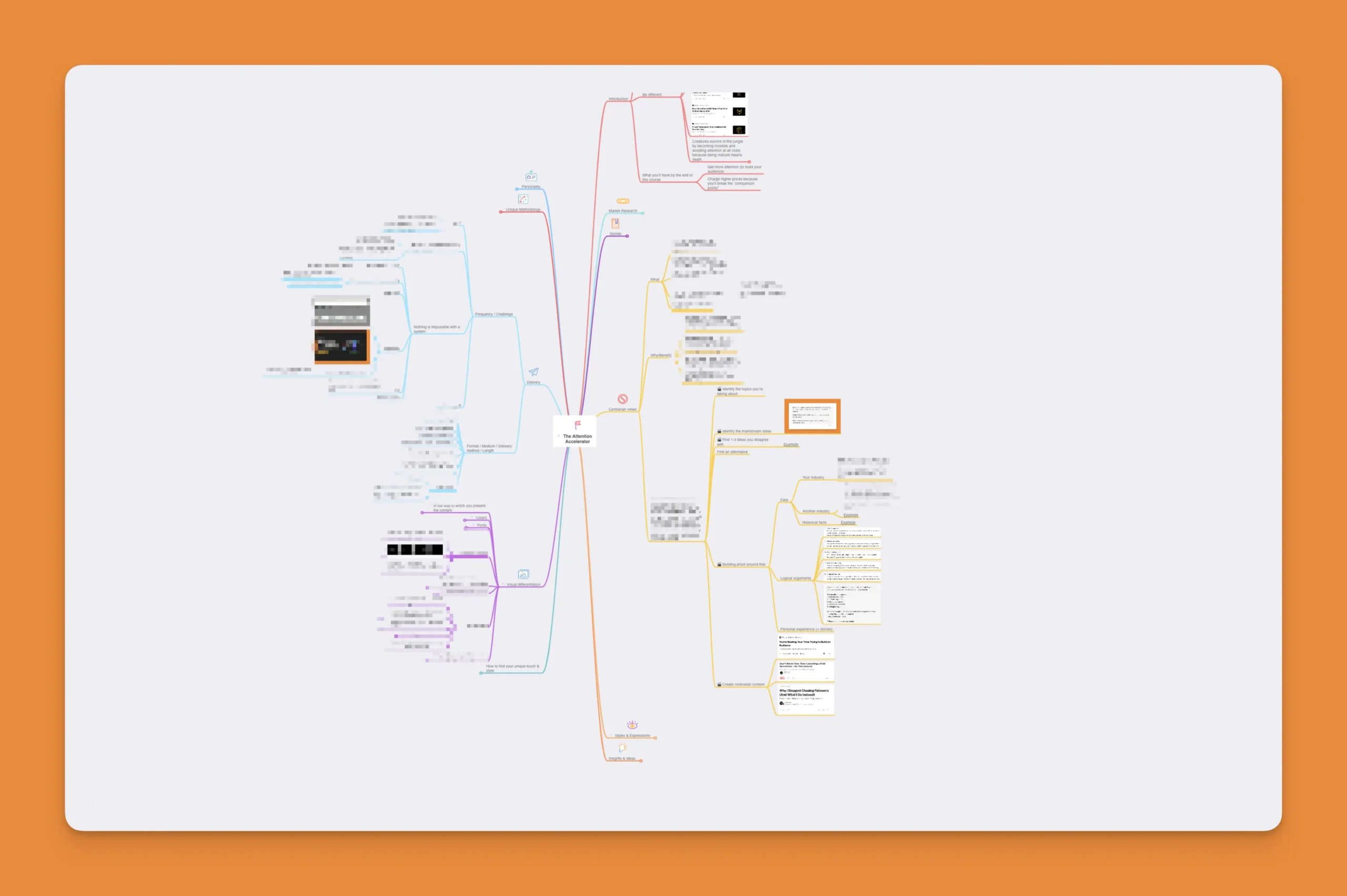Select 'Get more attention (to build your audience)'
The height and width of the screenshot is (896, 1347).
pyautogui.click(x=735, y=169)
